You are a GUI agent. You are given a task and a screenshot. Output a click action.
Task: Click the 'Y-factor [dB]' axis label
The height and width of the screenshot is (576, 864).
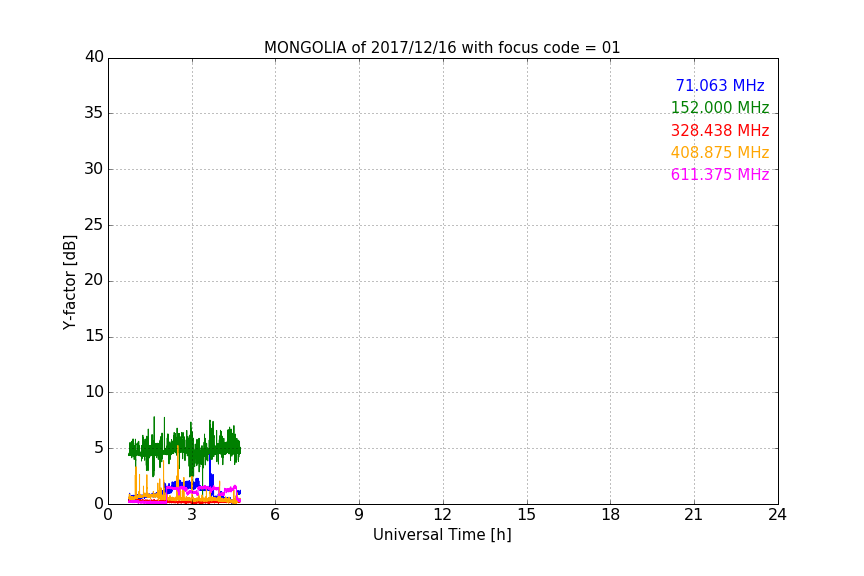(69, 282)
